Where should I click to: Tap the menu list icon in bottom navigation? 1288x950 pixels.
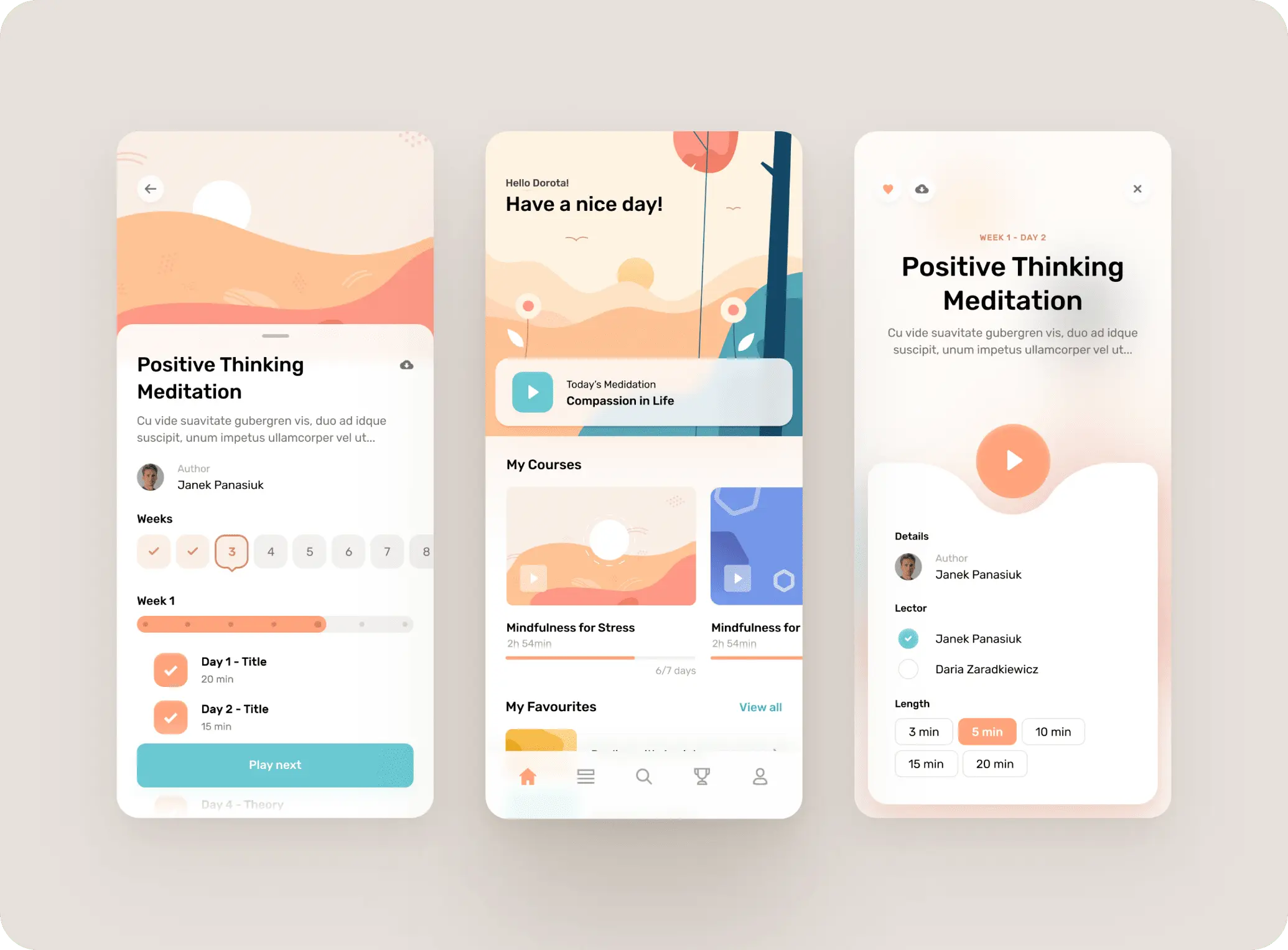[x=584, y=776]
